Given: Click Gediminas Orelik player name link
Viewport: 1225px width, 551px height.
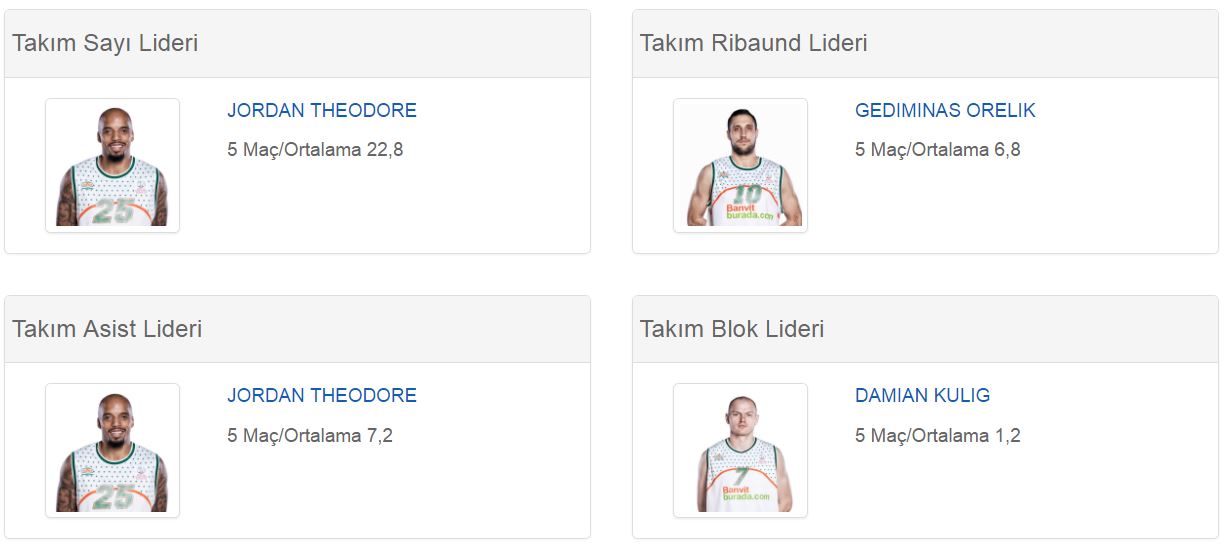Looking at the screenshot, I should pos(945,111).
